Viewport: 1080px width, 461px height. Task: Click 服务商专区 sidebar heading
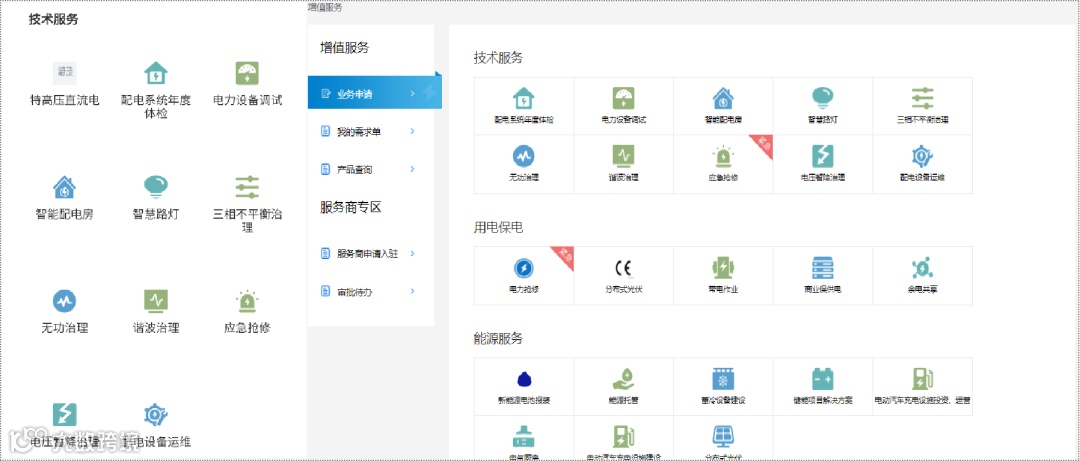pos(351,207)
